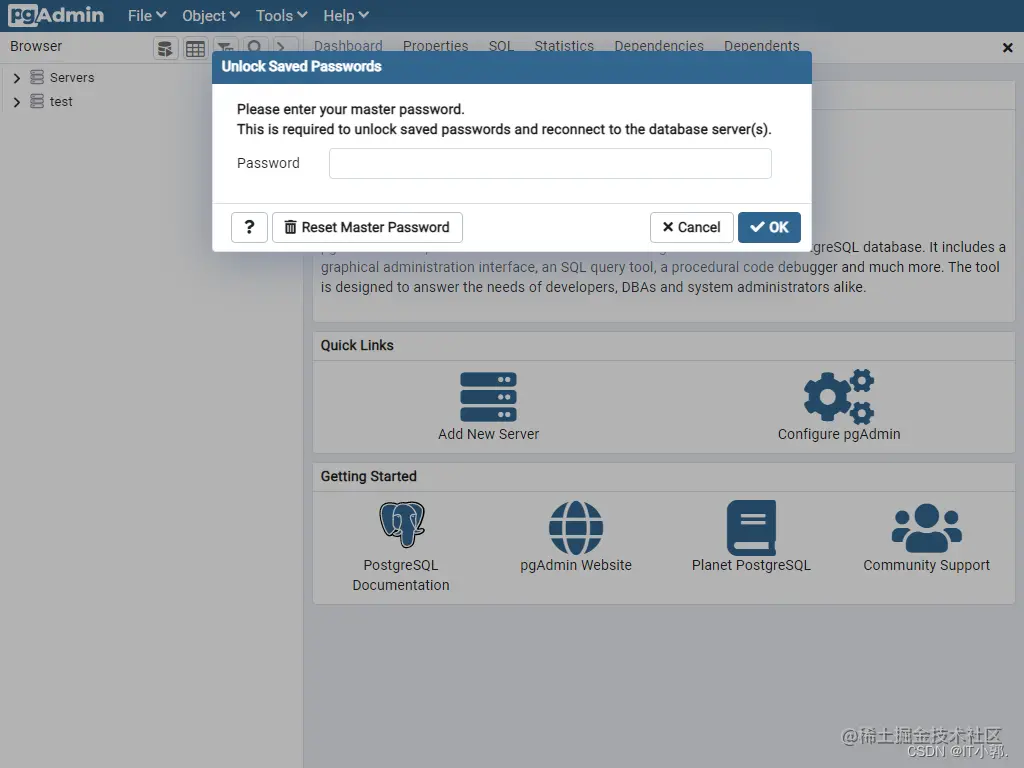Click the Query Tool toolbar icon
Image resolution: width=1024 pixels, height=768 pixels.
[165, 48]
